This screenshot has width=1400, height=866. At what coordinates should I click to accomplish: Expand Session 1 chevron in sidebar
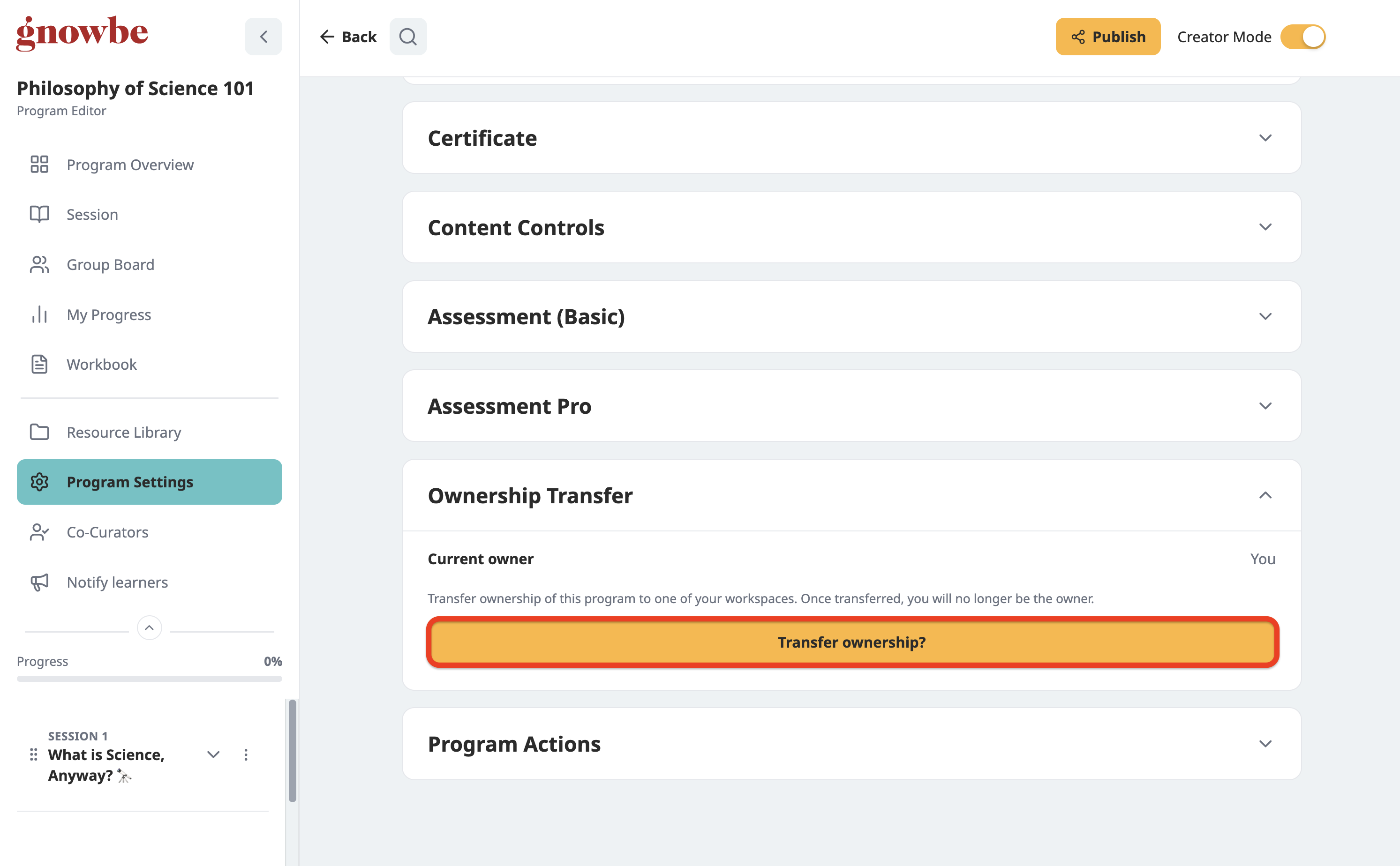[x=214, y=755]
